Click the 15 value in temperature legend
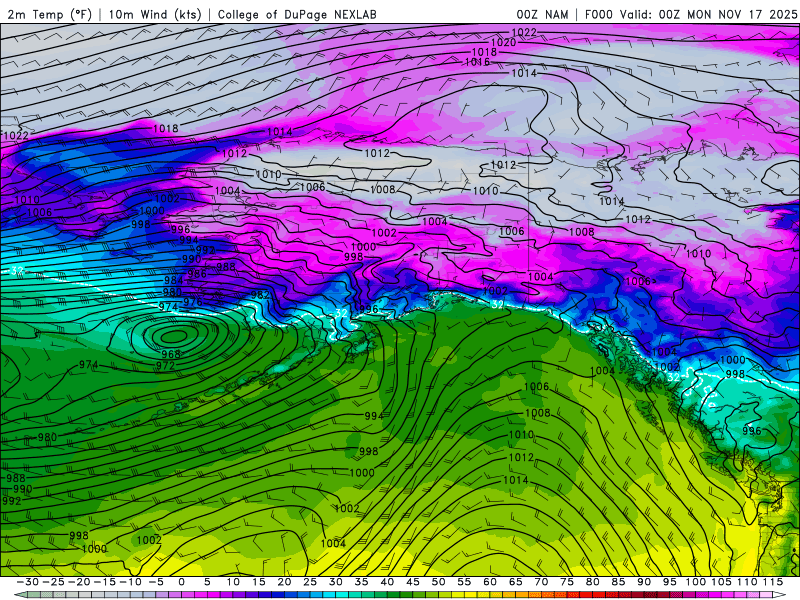Screen dimensions: 800x600 click(259, 582)
